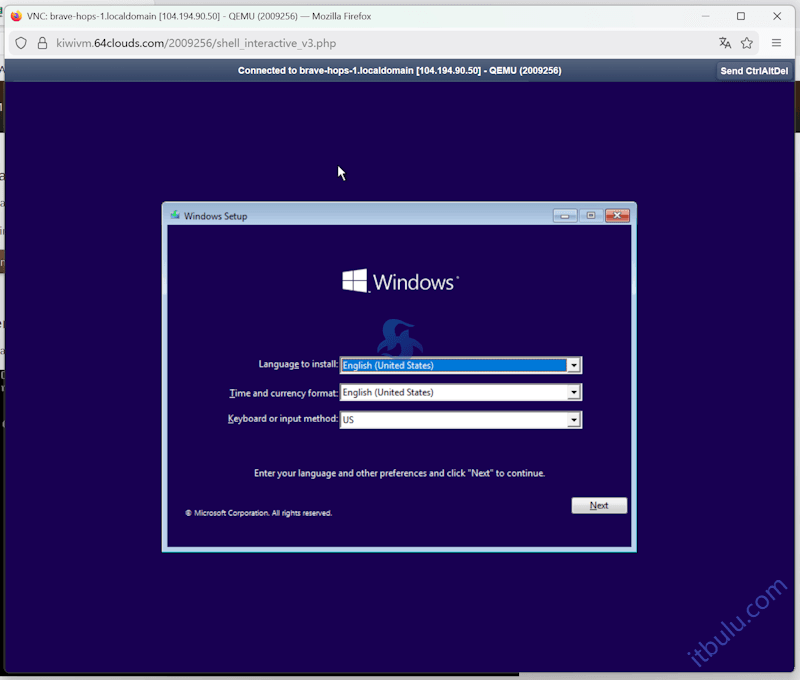Click the Windows Setup title bar icon
The image size is (800, 680).
click(174, 215)
